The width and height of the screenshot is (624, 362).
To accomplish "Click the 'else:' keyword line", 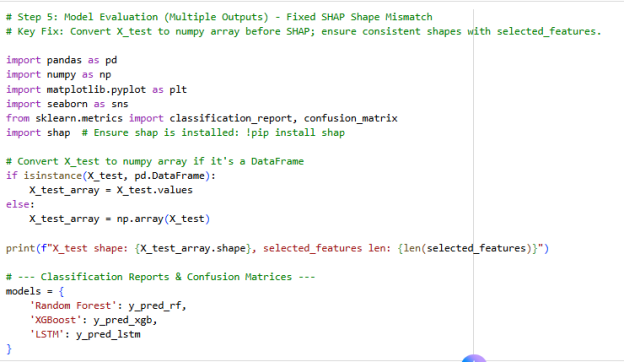I will point(20,204).
